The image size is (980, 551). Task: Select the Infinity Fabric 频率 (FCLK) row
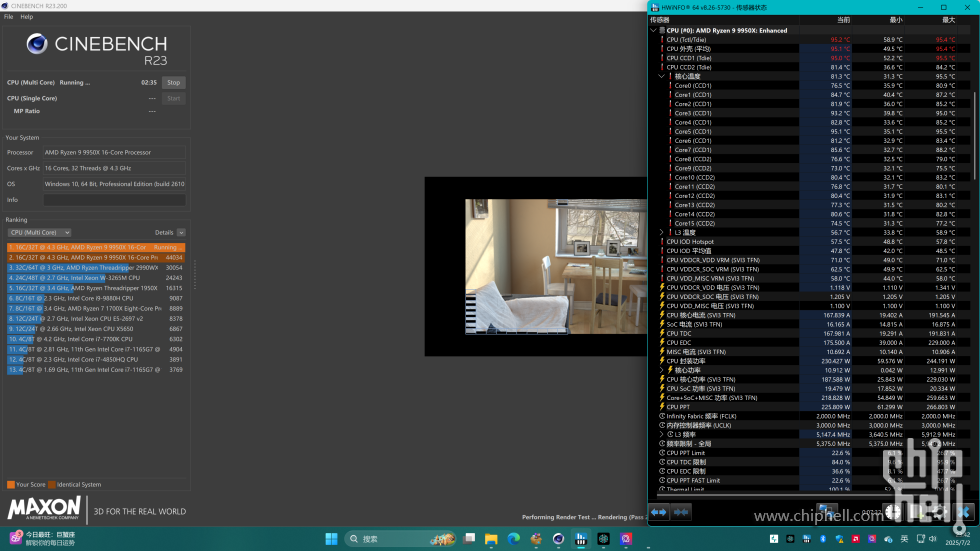click(x=810, y=416)
